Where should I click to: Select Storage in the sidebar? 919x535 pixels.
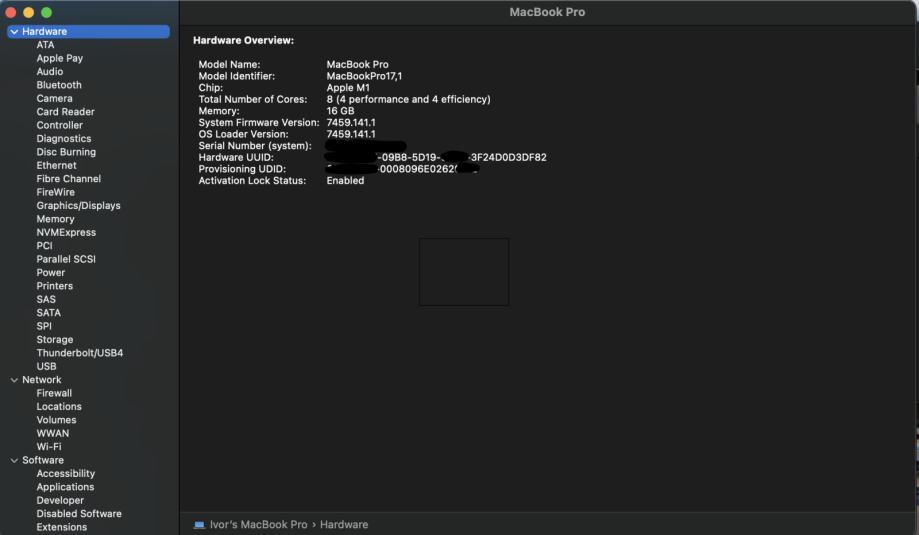[x=55, y=340]
